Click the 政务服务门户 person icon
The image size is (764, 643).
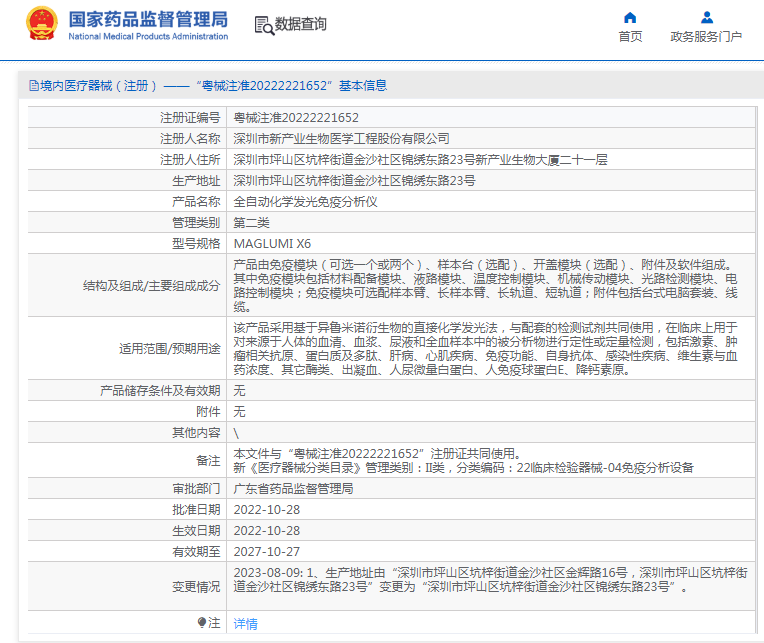pos(706,17)
